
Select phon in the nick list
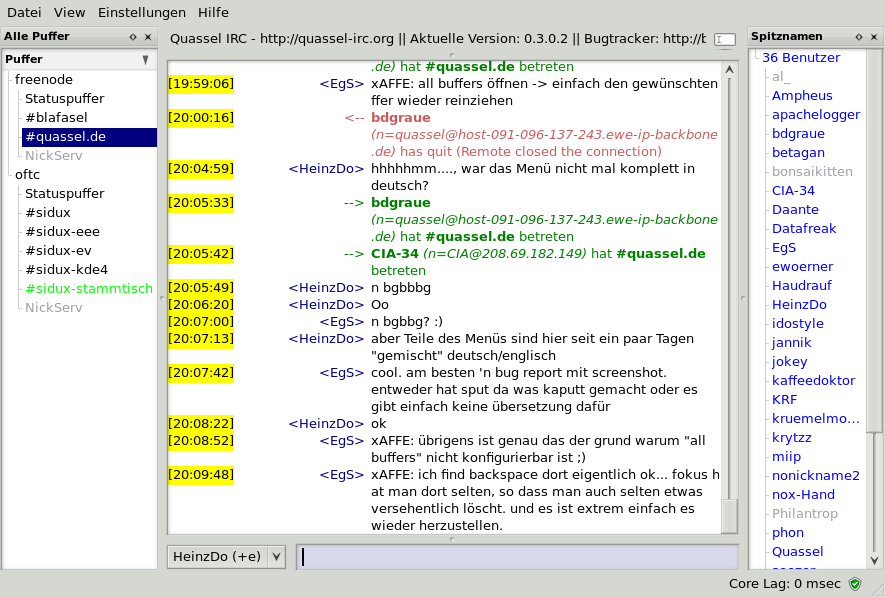pyautogui.click(x=788, y=533)
